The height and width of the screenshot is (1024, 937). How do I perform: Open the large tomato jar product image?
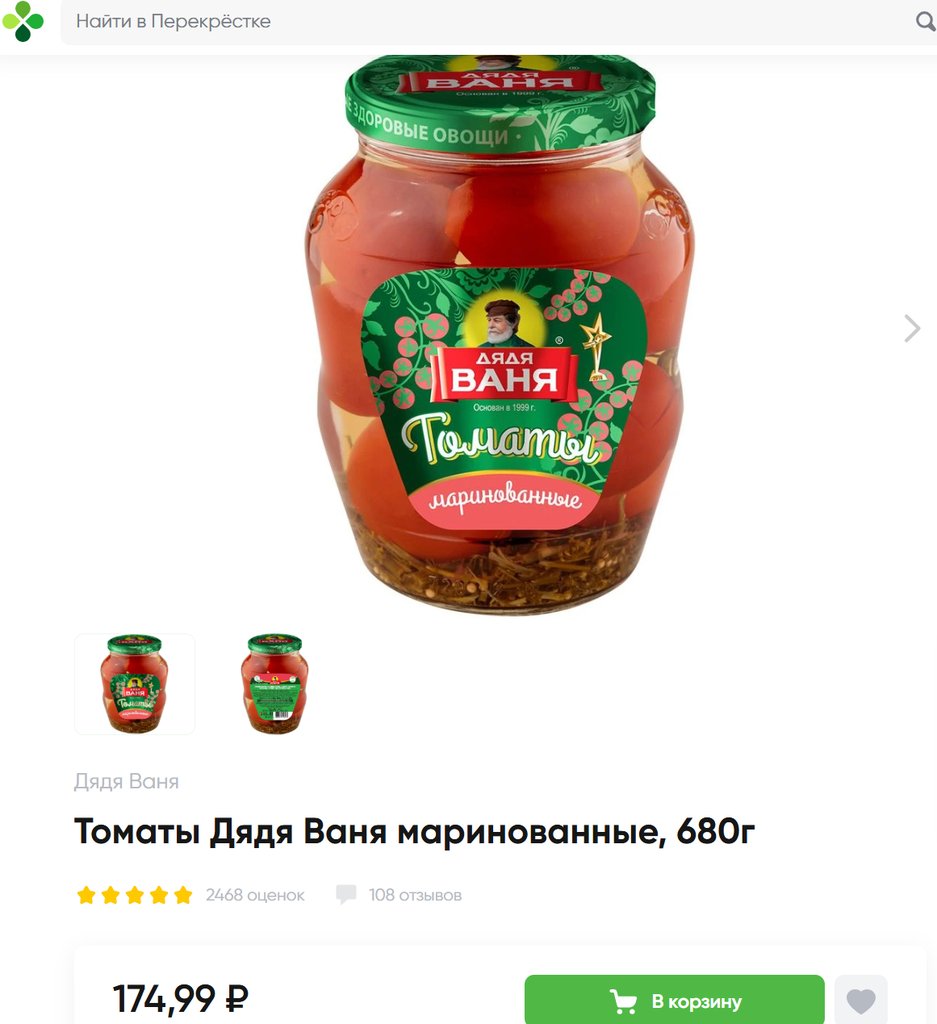point(501,334)
